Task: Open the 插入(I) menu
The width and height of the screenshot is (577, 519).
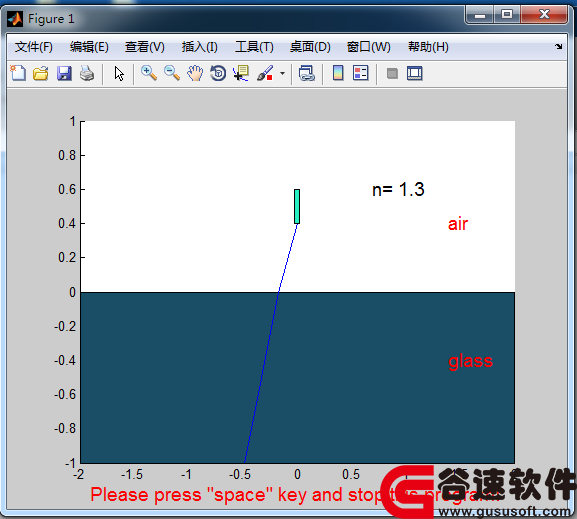Action: click(199, 47)
